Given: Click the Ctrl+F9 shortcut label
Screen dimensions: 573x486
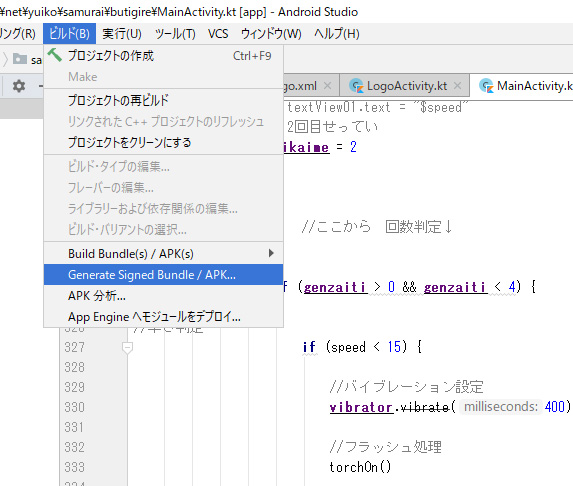Looking at the screenshot, I should [252, 56].
